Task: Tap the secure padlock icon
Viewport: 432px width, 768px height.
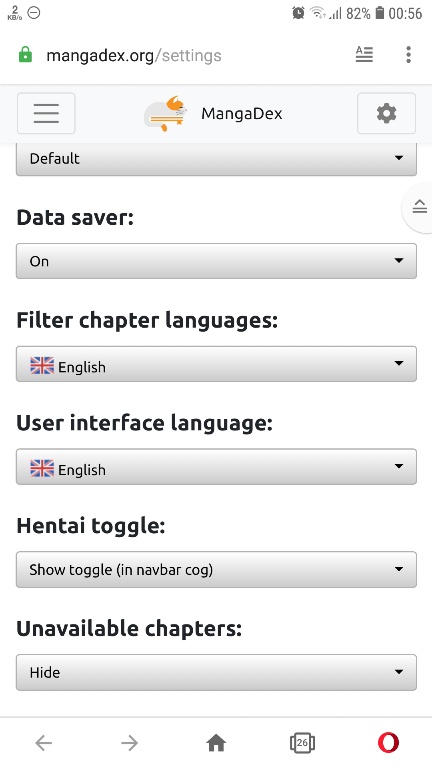Action: (x=25, y=55)
